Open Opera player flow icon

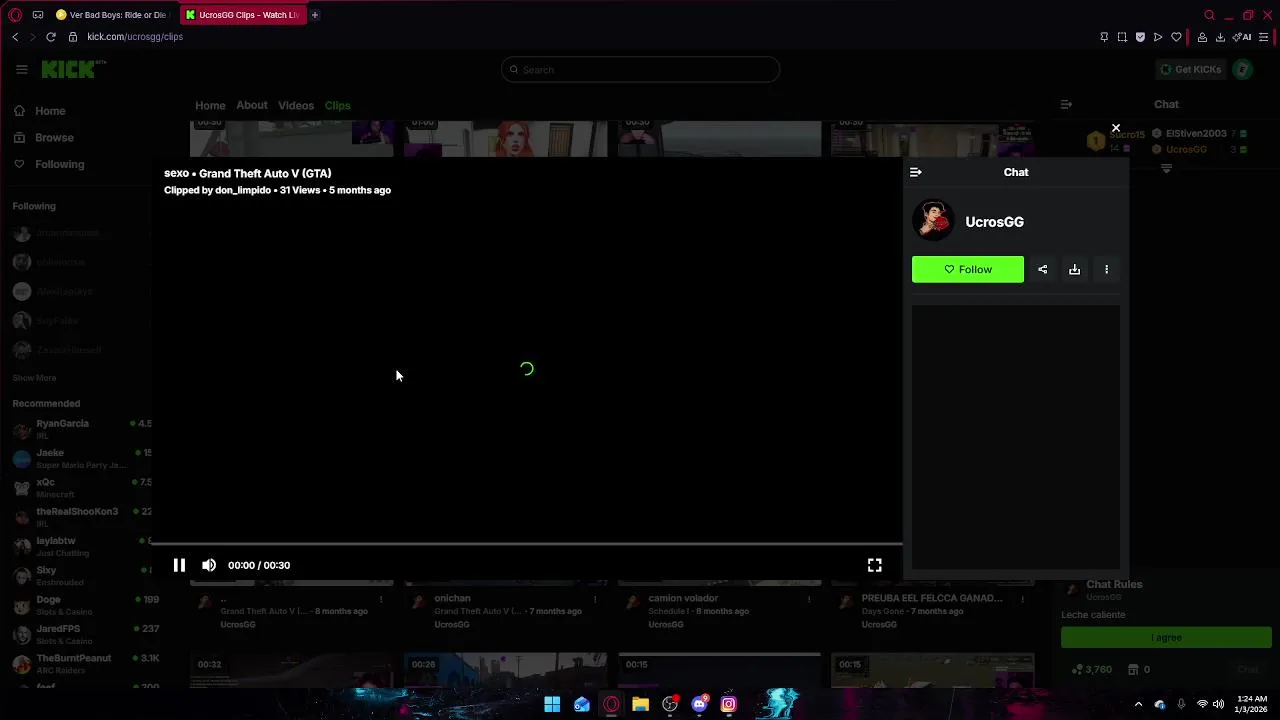1158,37
